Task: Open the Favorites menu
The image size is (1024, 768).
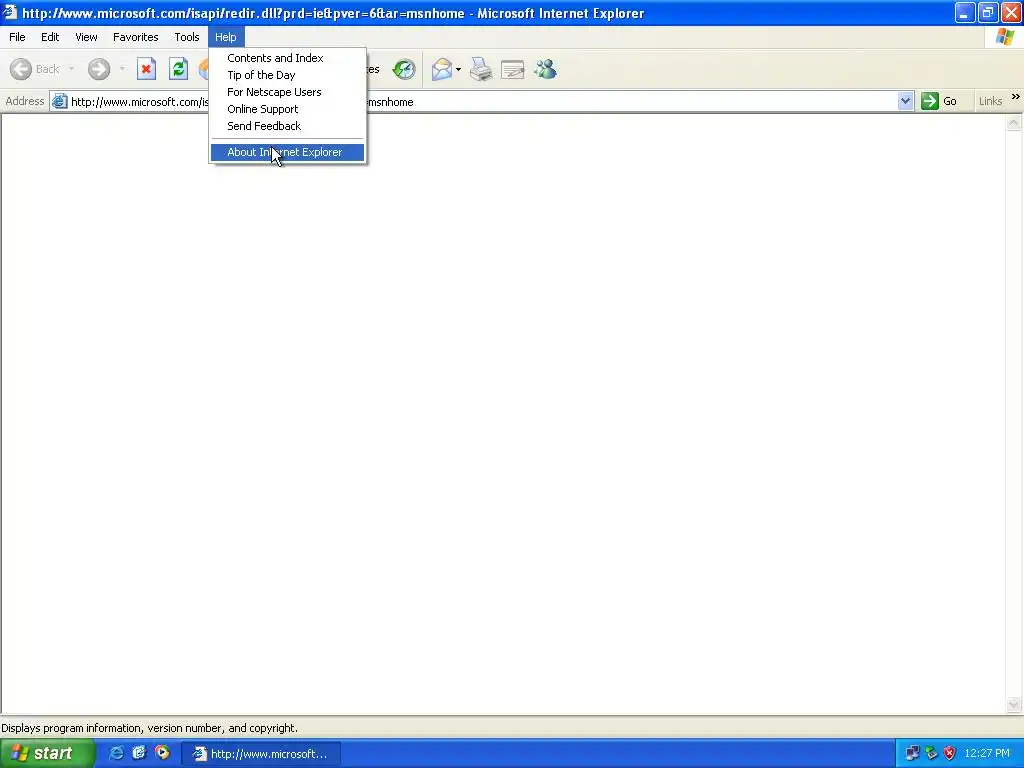Action: pos(135,37)
